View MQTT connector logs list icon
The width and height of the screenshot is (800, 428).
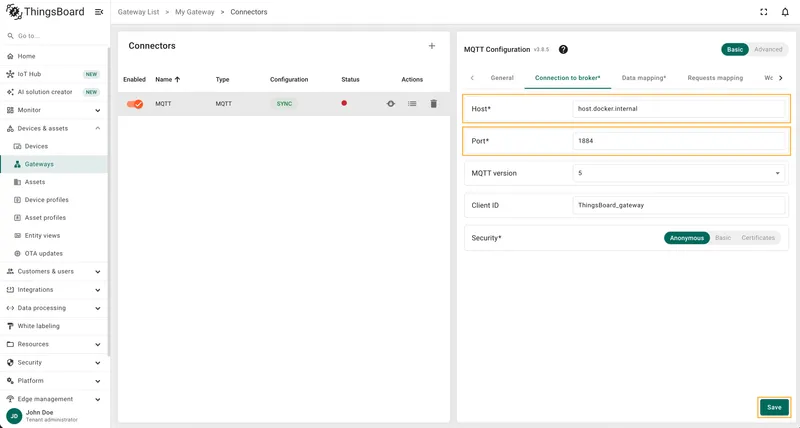[x=412, y=104]
